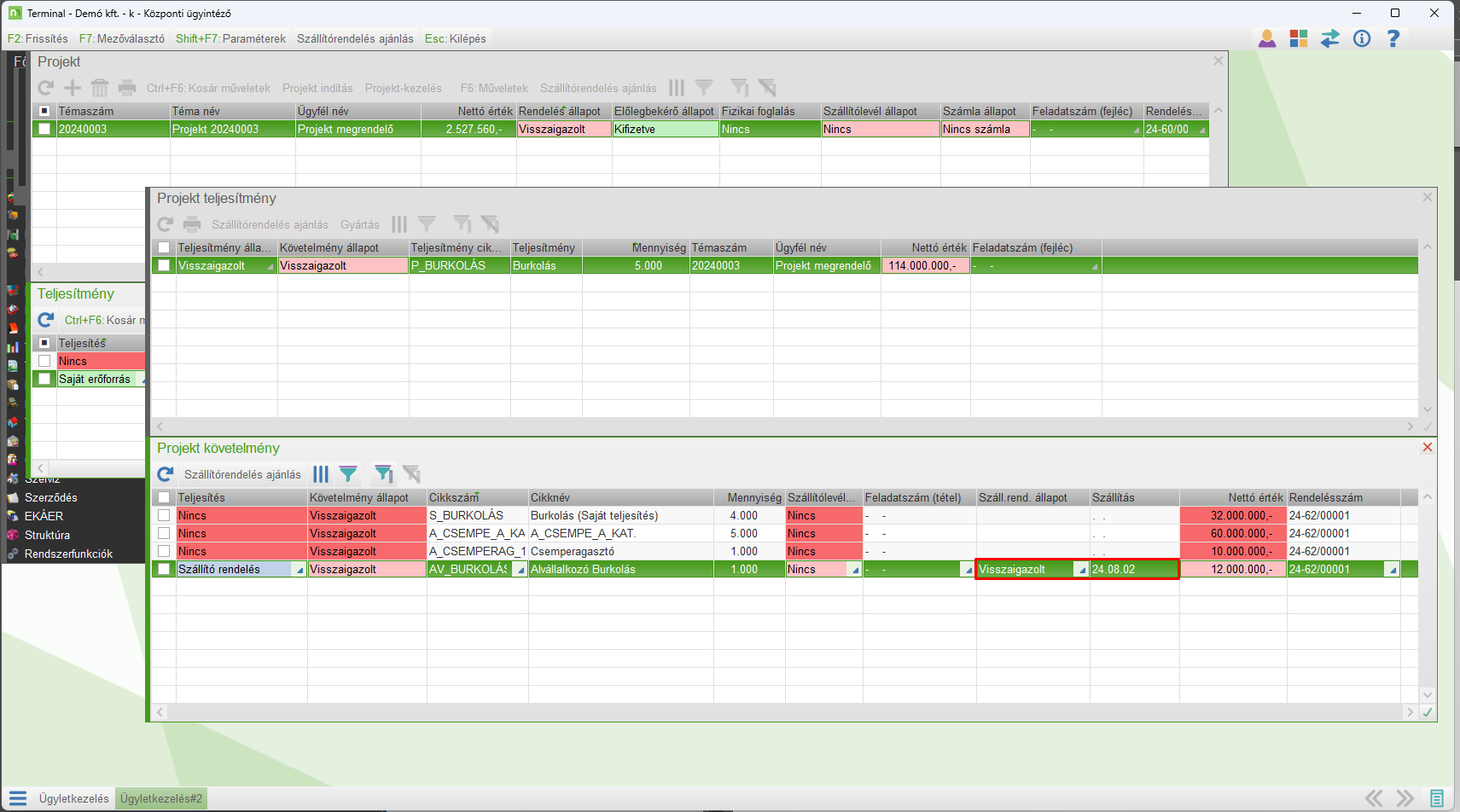1460x812 pixels.
Task: Click the colored tiles icon in top bar
Action: coord(1299,38)
